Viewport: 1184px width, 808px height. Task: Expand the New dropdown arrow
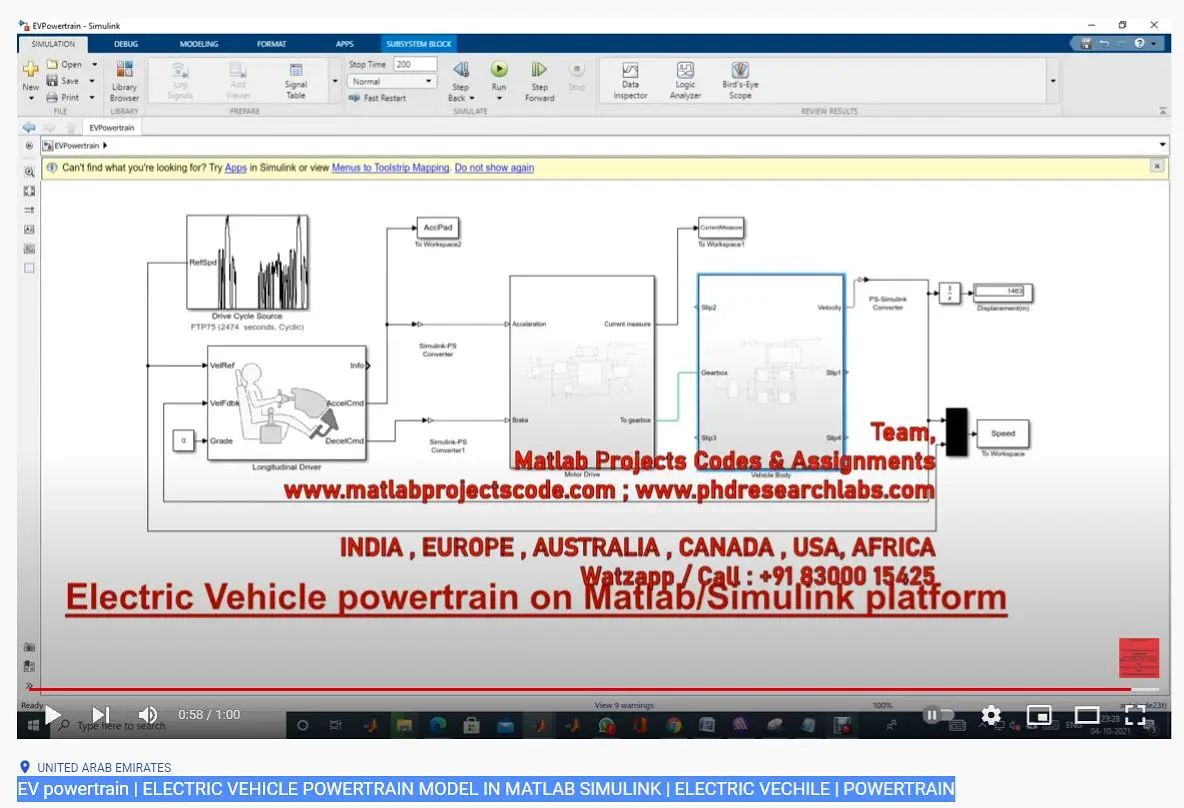click(x=31, y=98)
